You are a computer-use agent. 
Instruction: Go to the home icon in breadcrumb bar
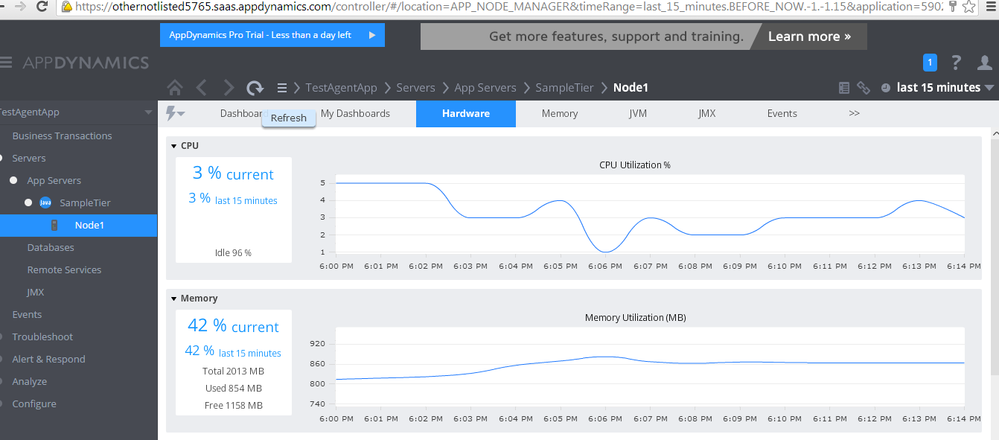pyautogui.click(x=175, y=88)
